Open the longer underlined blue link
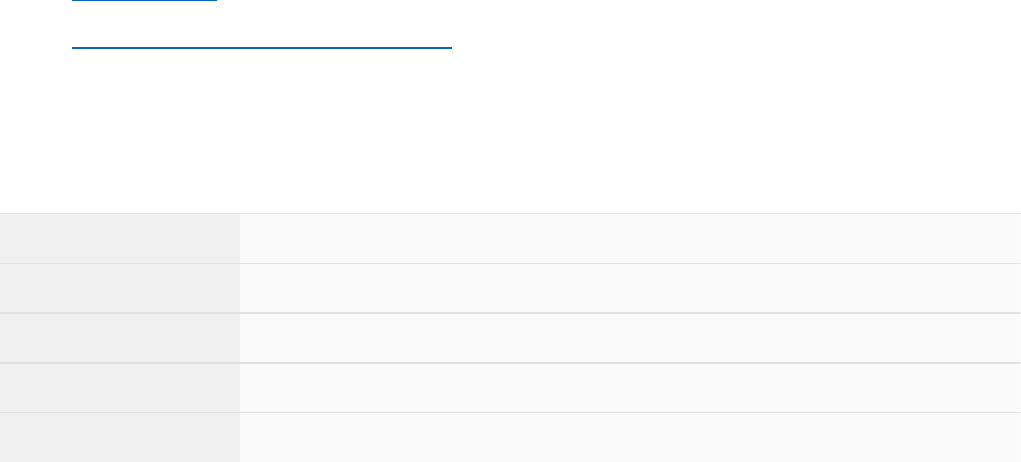1021x462 pixels. [x=262, y=46]
